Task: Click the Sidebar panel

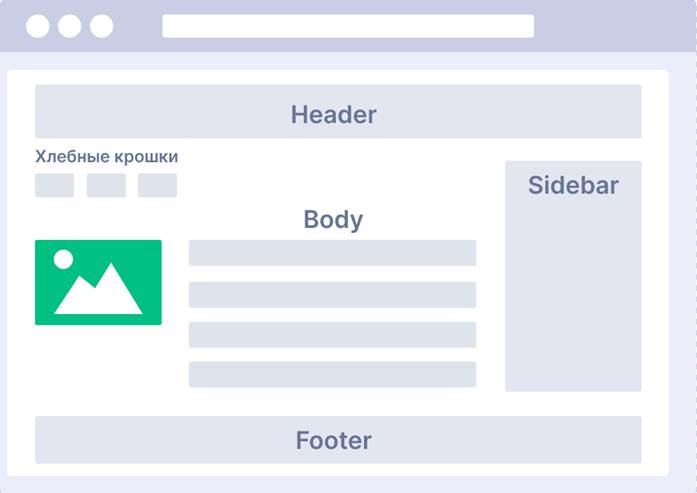Action: pos(573,276)
